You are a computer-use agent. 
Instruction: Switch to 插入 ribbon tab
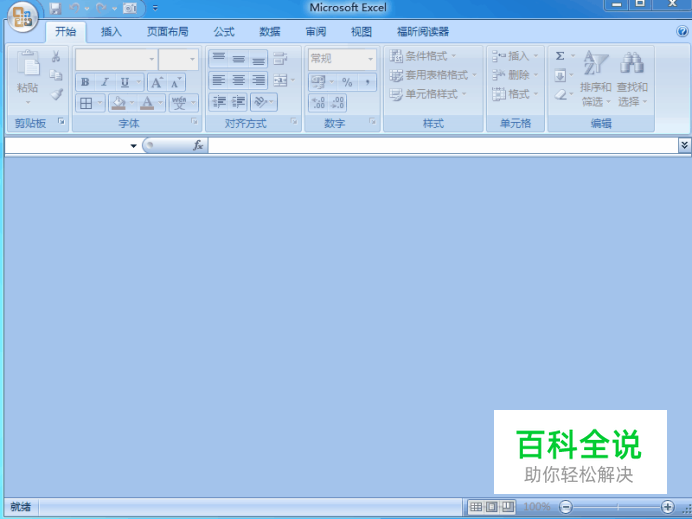point(111,32)
